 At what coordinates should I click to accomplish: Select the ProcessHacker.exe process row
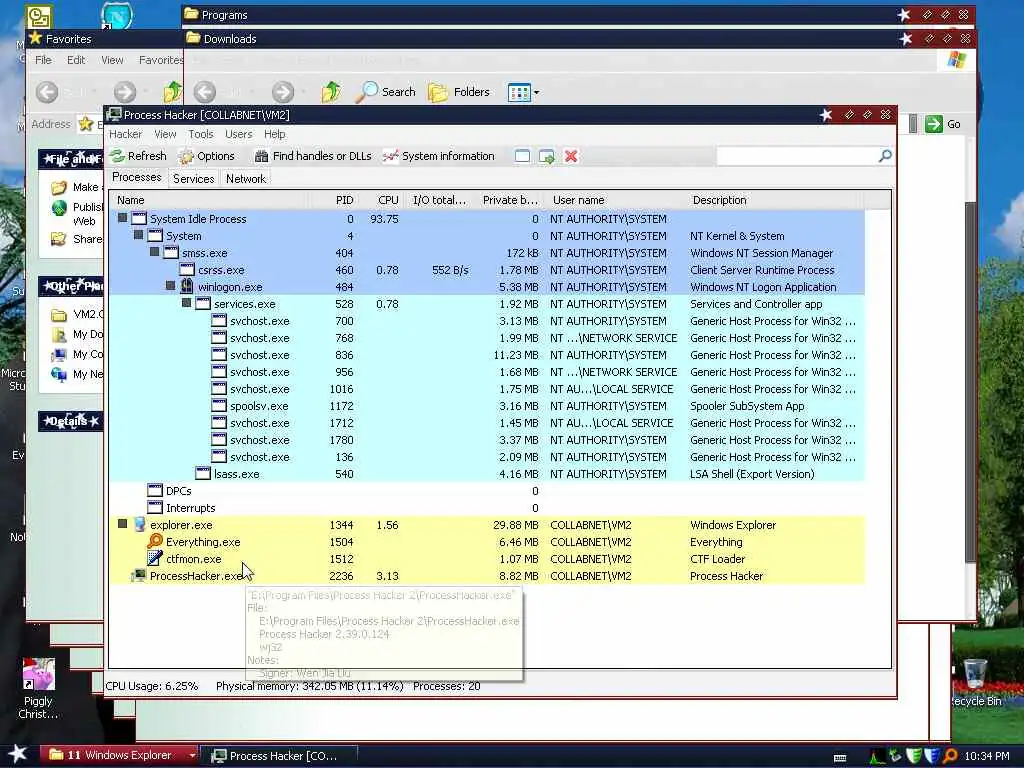[487, 576]
